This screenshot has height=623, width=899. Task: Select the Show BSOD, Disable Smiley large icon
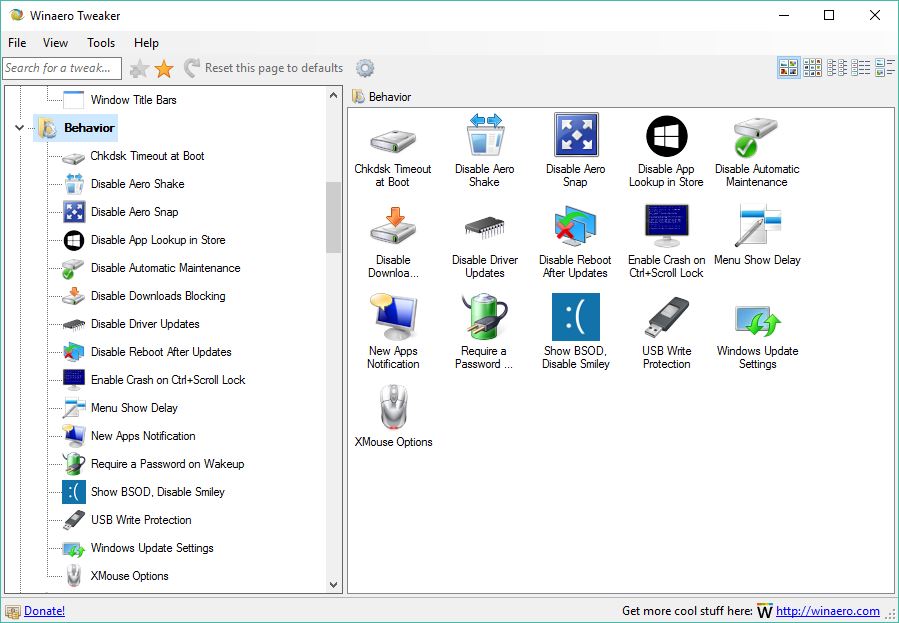point(576,317)
